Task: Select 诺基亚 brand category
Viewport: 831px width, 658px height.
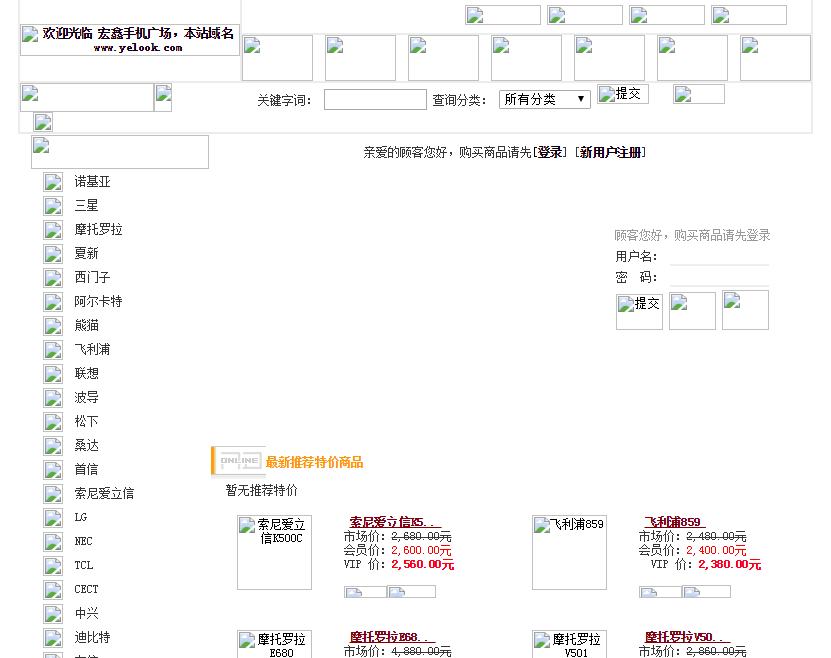Action: pyautogui.click(x=92, y=182)
